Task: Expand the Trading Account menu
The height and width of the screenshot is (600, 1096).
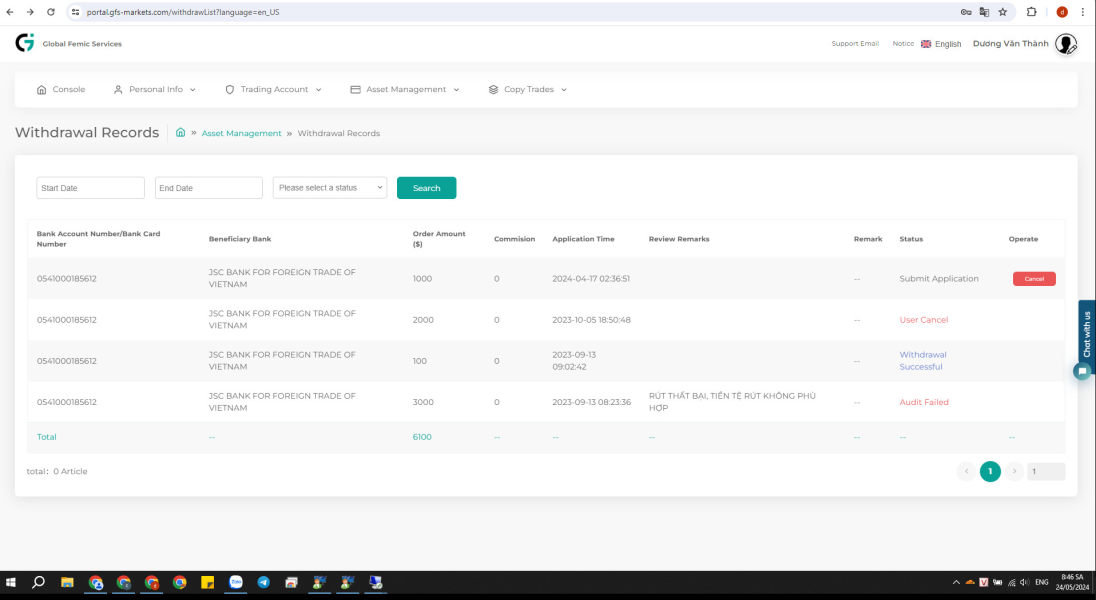Action: 273,89
